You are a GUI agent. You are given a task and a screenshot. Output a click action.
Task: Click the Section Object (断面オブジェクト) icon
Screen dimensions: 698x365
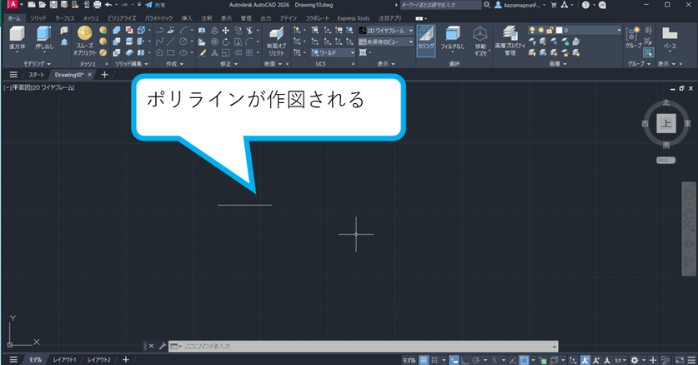tap(276, 34)
